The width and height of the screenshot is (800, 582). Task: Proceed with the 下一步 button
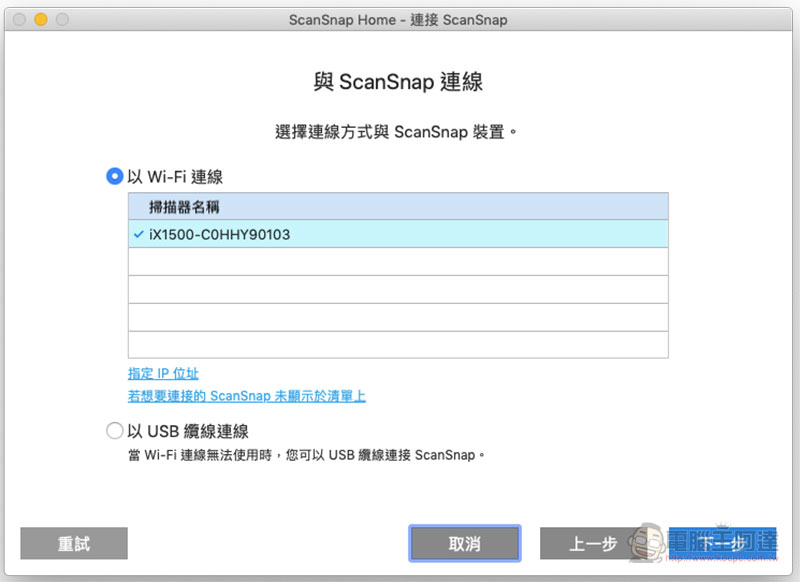[722, 543]
